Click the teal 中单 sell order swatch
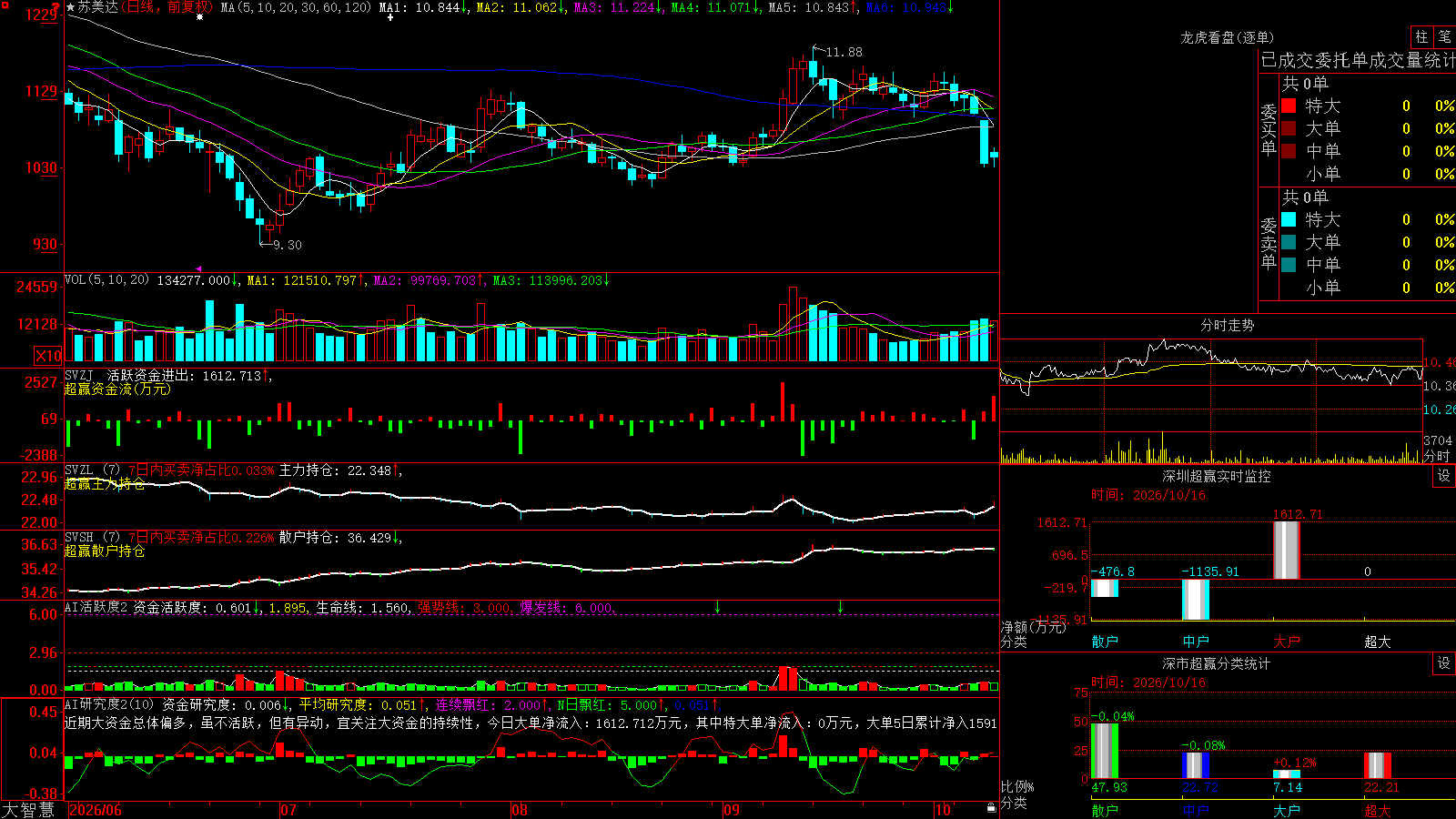Image resolution: width=1456 pixels, height=819 pixels. pos(1289,265)
